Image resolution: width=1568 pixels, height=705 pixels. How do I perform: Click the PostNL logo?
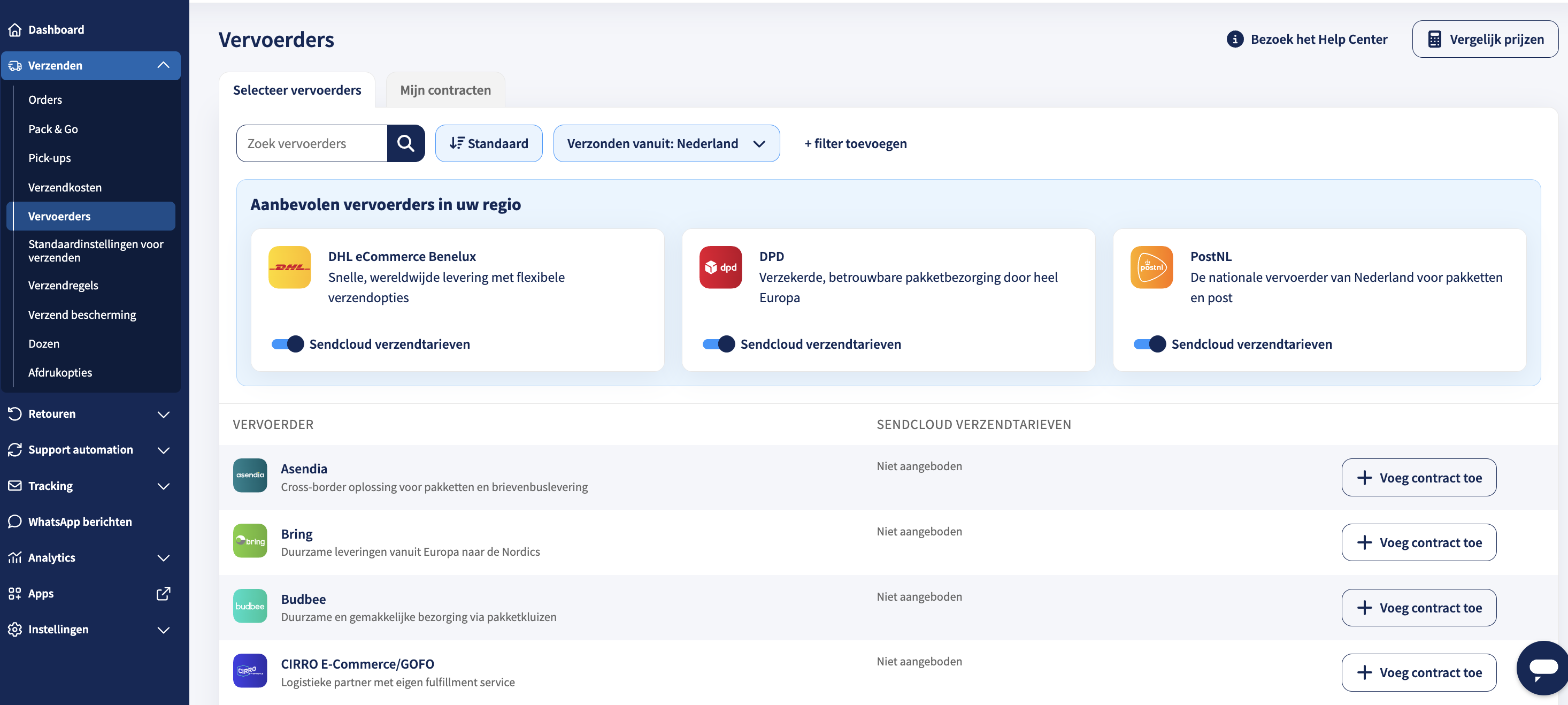1151,267
